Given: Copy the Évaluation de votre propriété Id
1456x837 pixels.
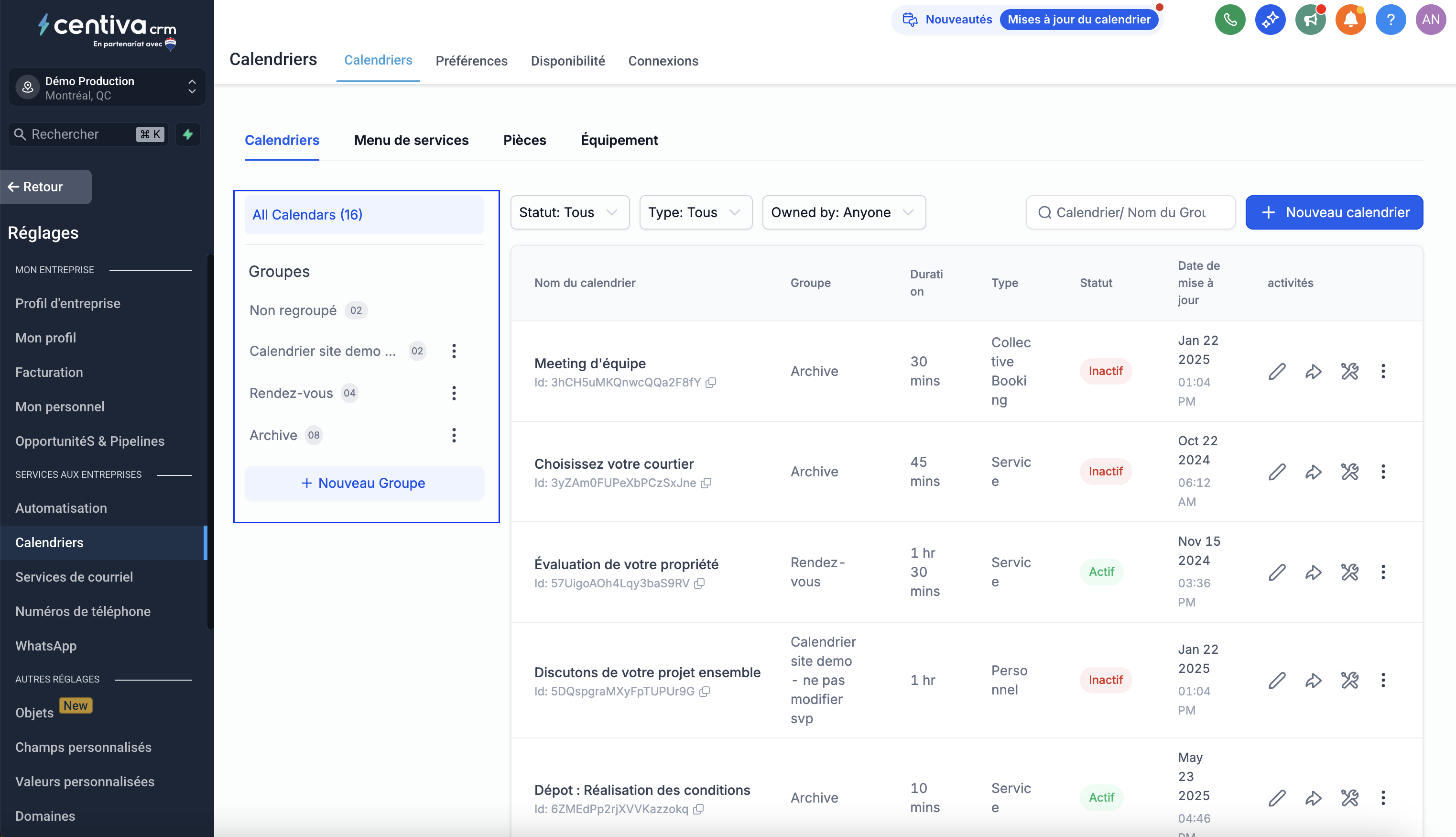Looking at the screenshot, I should coord(700,584).
